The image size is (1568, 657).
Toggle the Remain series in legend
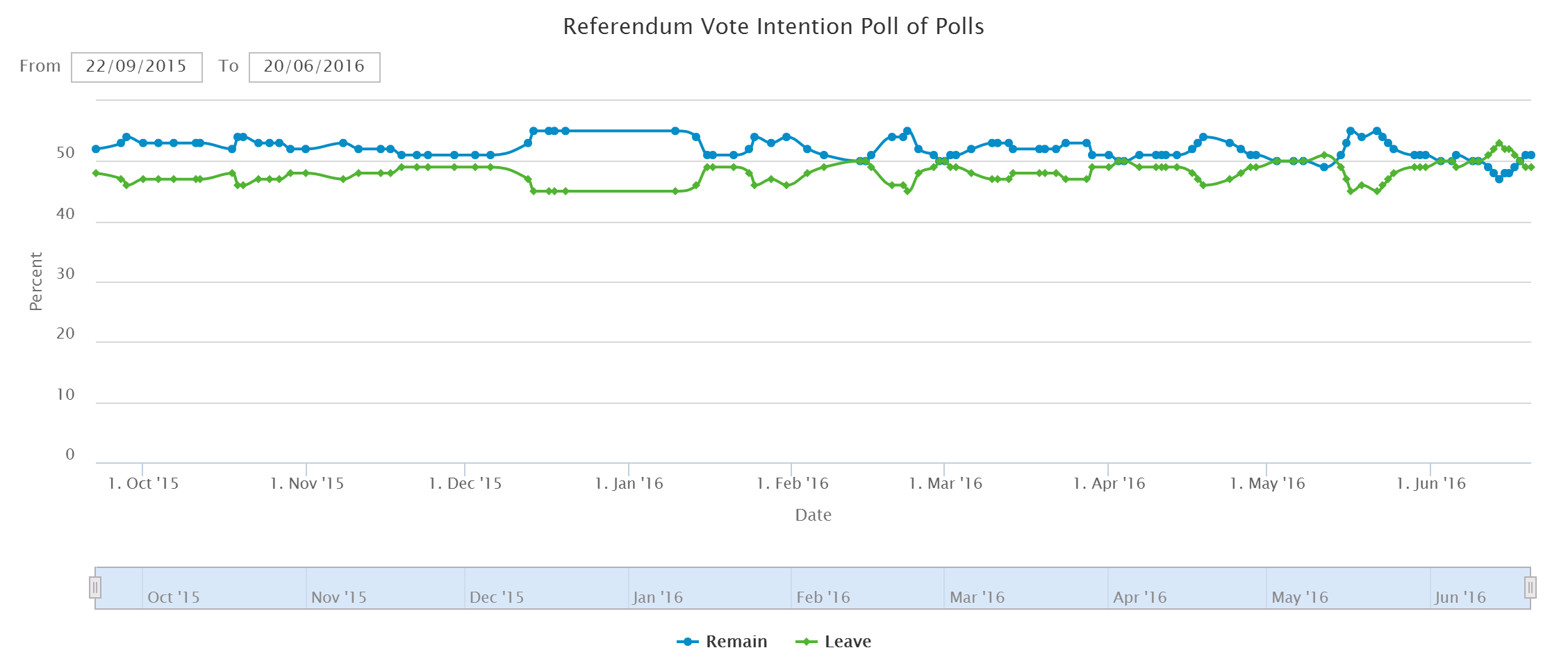point(736,642)
